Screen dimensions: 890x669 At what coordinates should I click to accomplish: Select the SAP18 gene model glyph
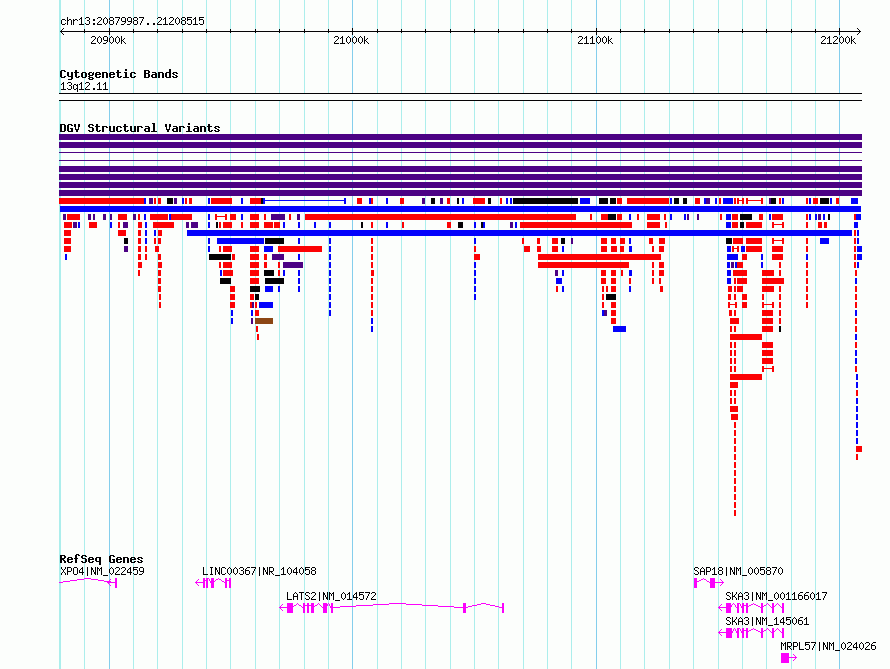click(708, 583)
